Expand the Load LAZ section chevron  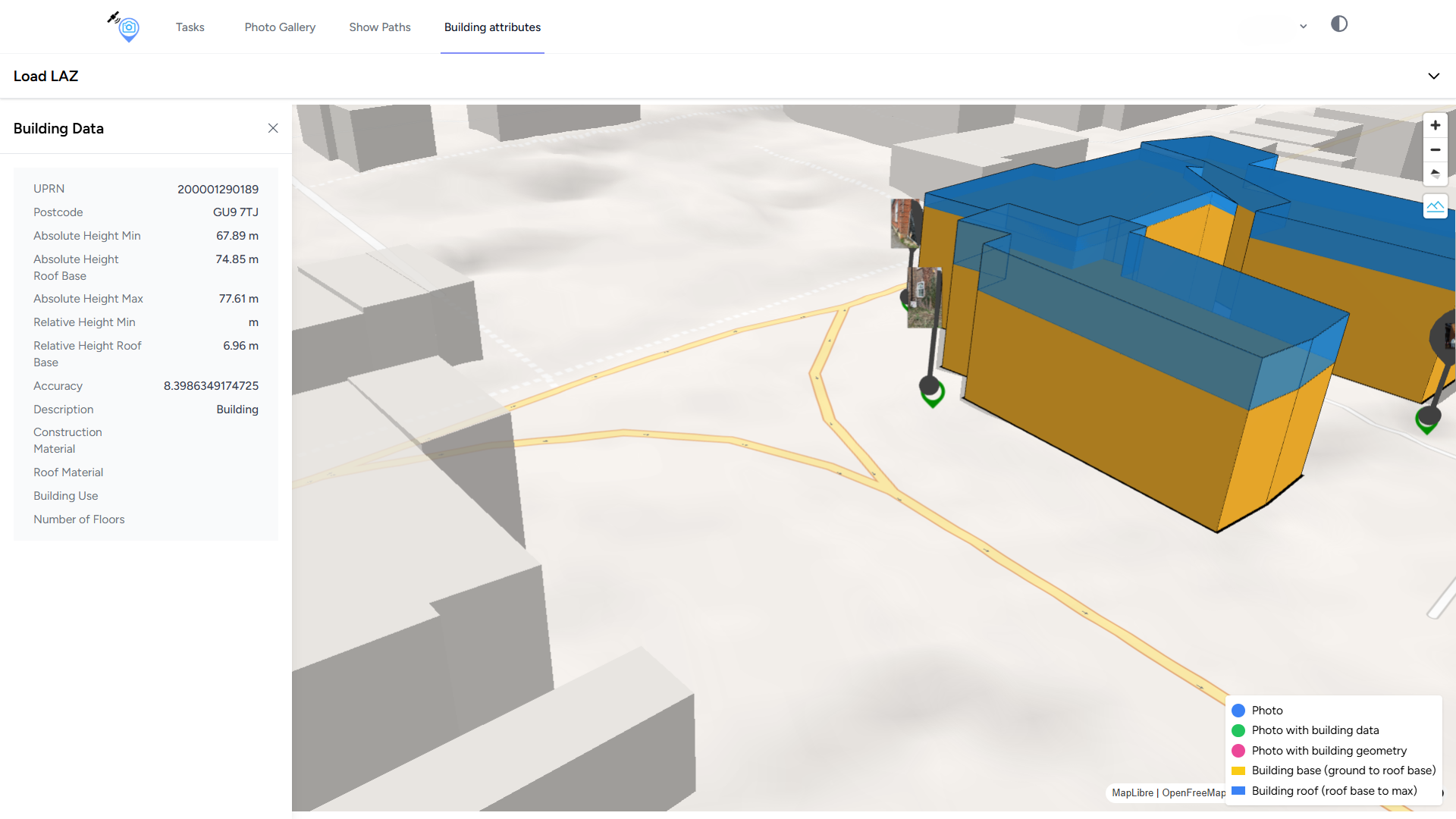click(x=1433, y=76)
